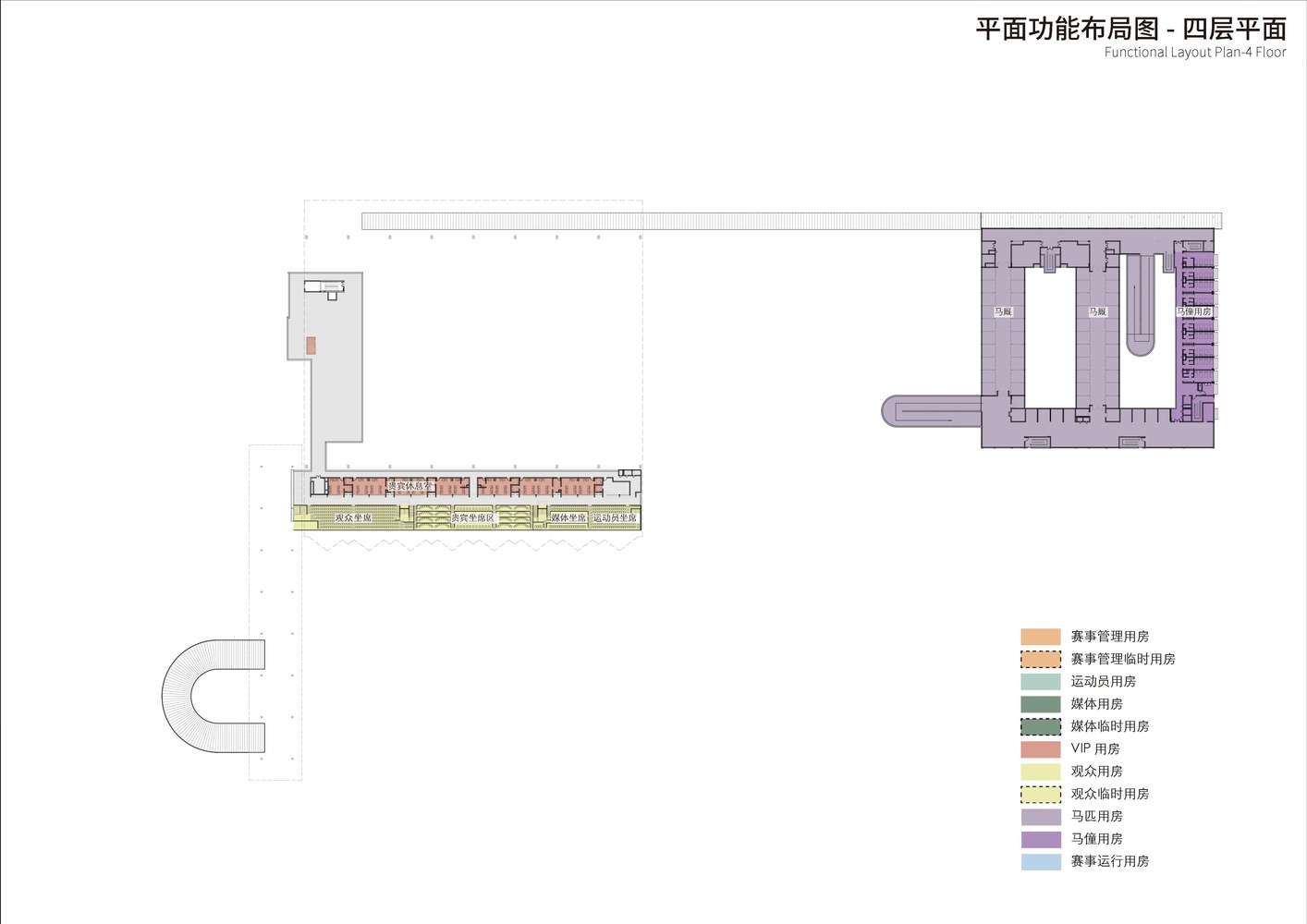The image size is (1307, 924).
Task: Click the legend text '赛事运行用房'
Action: (x=1109, y=861)
